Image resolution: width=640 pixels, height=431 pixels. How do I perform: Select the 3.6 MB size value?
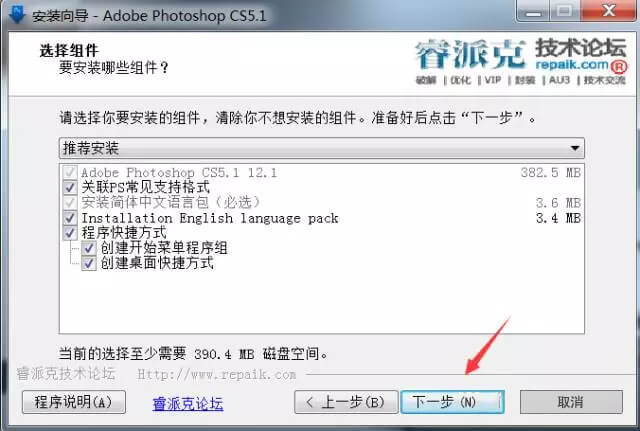point(558,203)
